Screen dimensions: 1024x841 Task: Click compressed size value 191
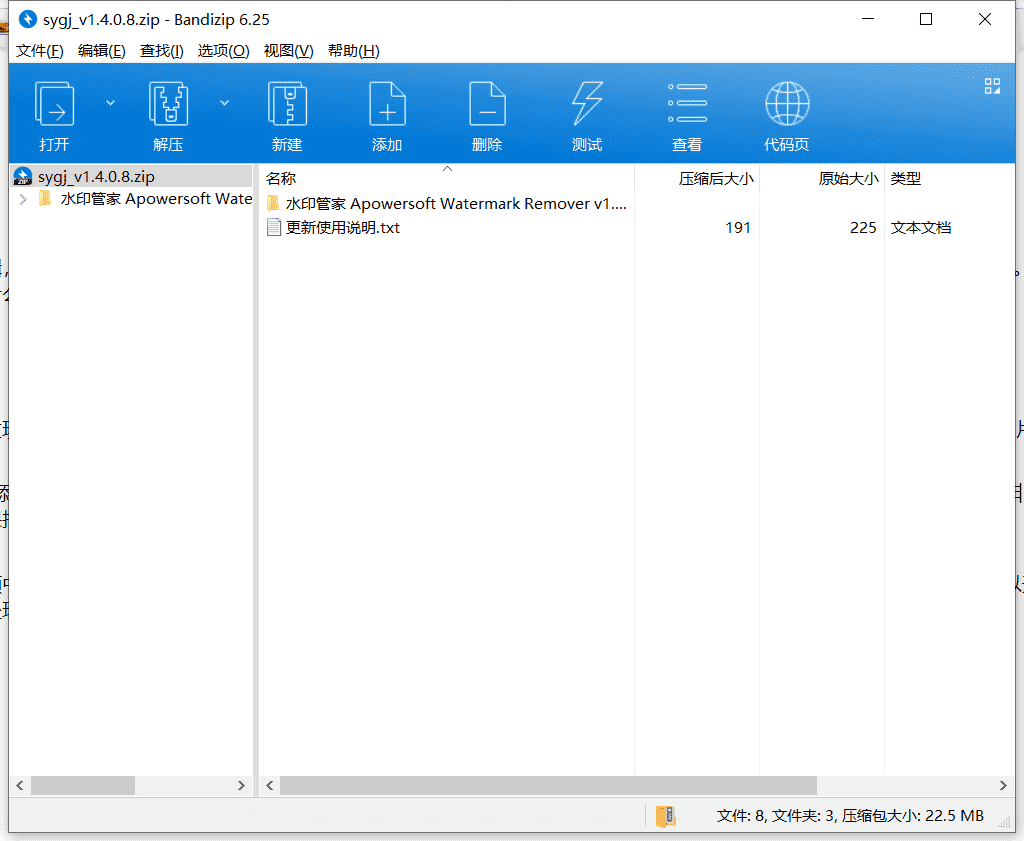coord(738,228)
